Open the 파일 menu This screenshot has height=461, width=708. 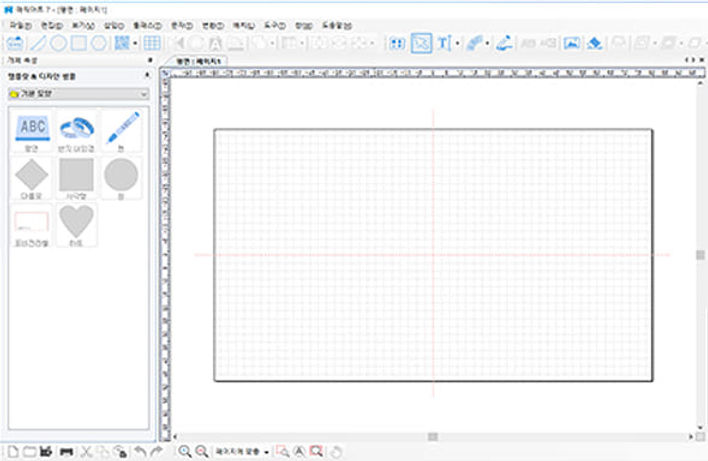[x=22, y=24]
